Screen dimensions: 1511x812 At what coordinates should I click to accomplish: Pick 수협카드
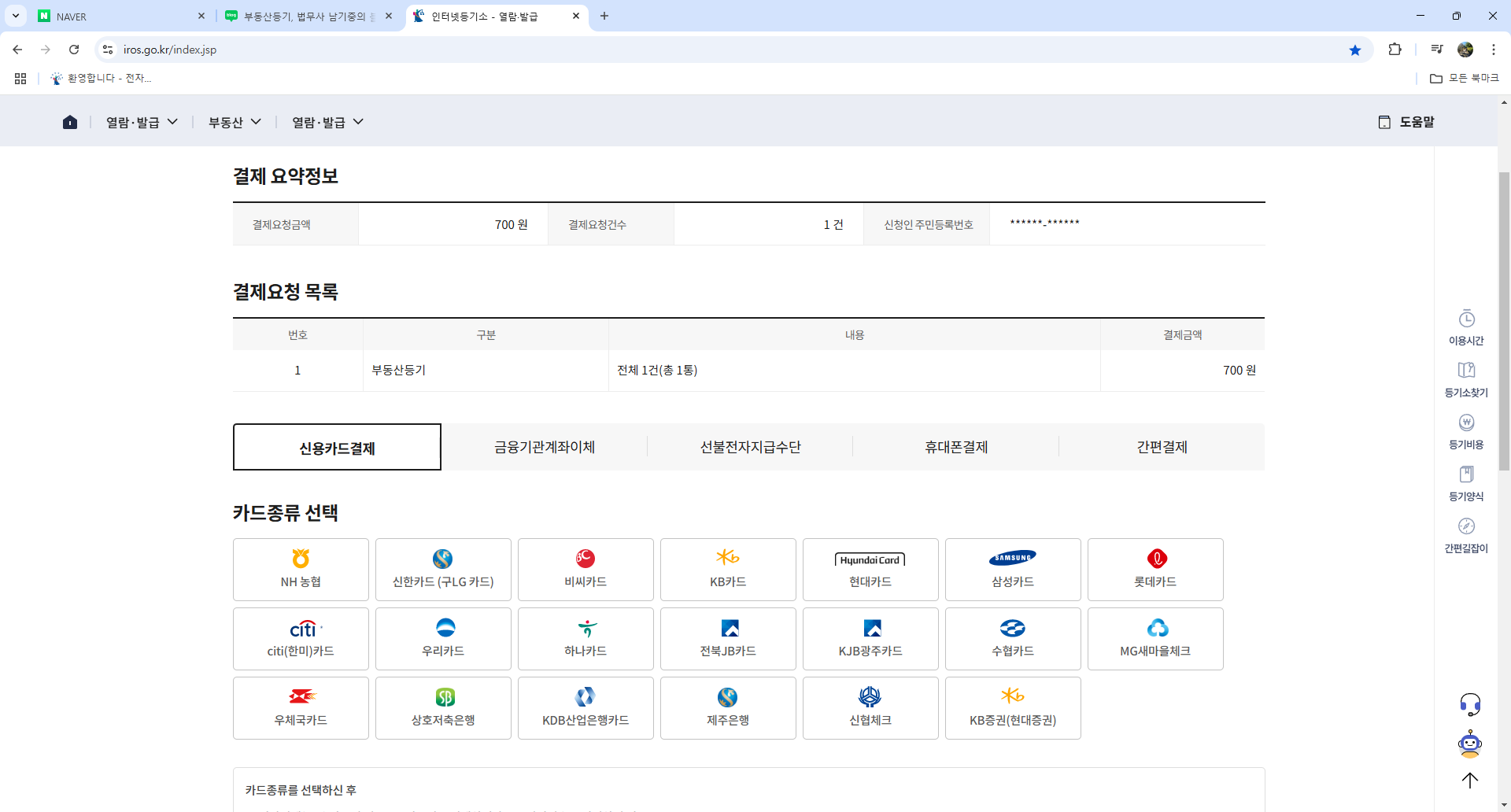[x=1013, y=639]
